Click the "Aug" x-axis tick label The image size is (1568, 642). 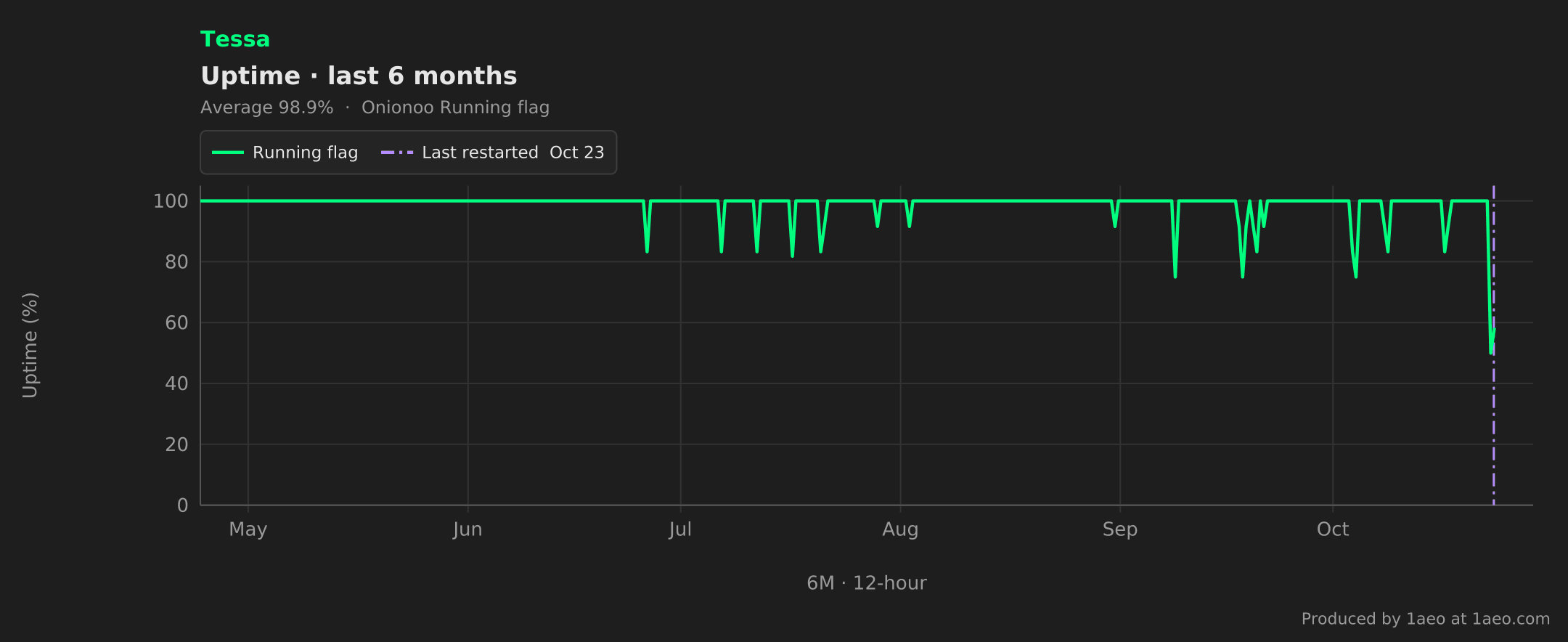click(900, 529)
